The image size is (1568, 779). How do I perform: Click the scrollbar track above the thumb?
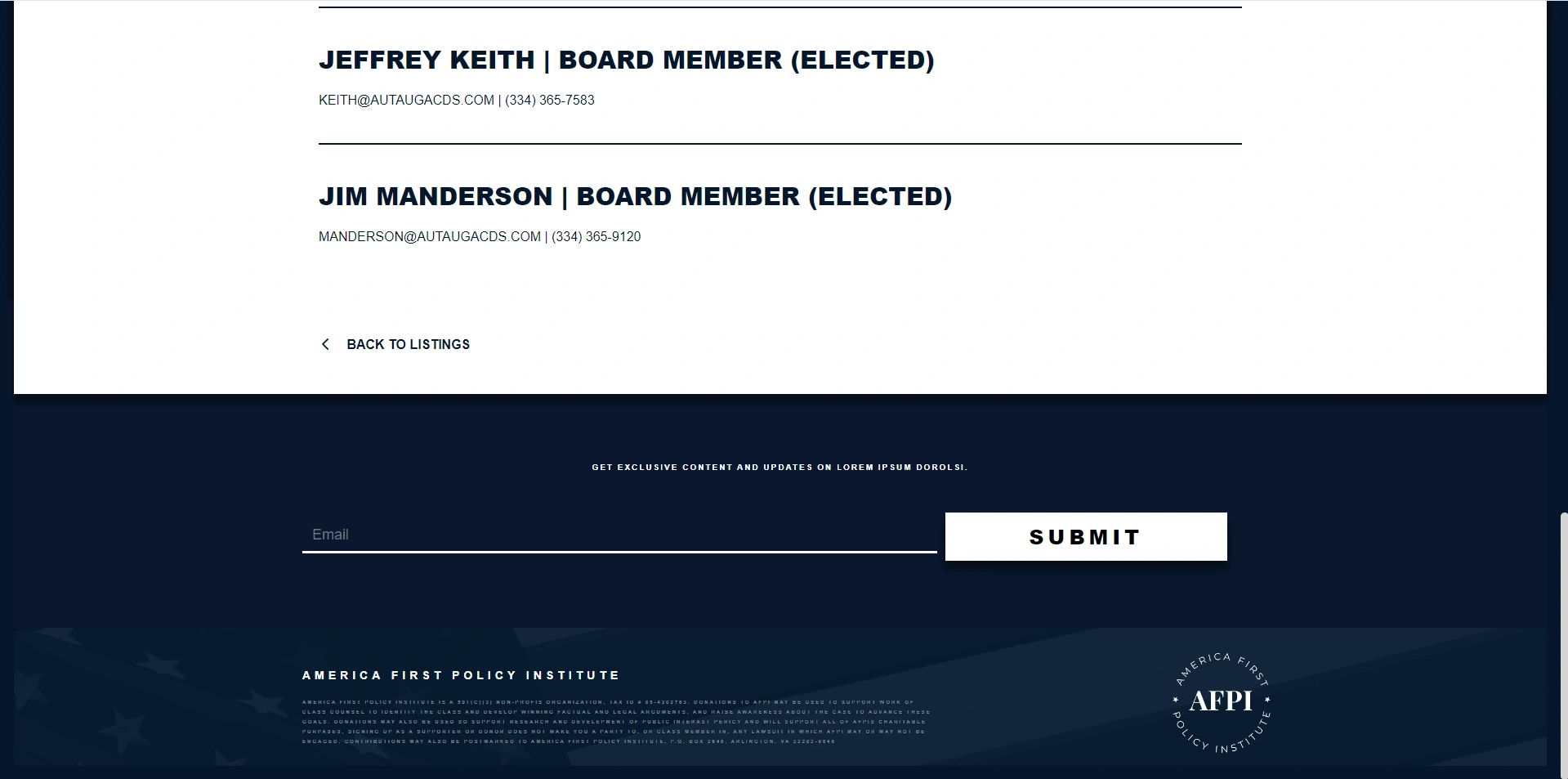point(1563,245)
